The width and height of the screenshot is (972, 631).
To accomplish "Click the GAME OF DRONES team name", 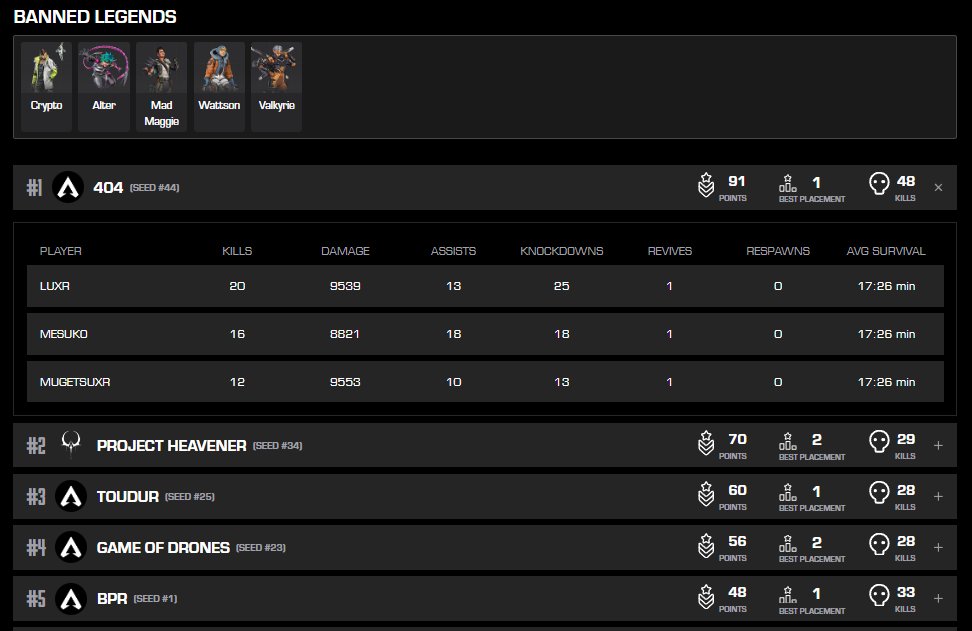I will pyautogui.click(x=163, y=547).
